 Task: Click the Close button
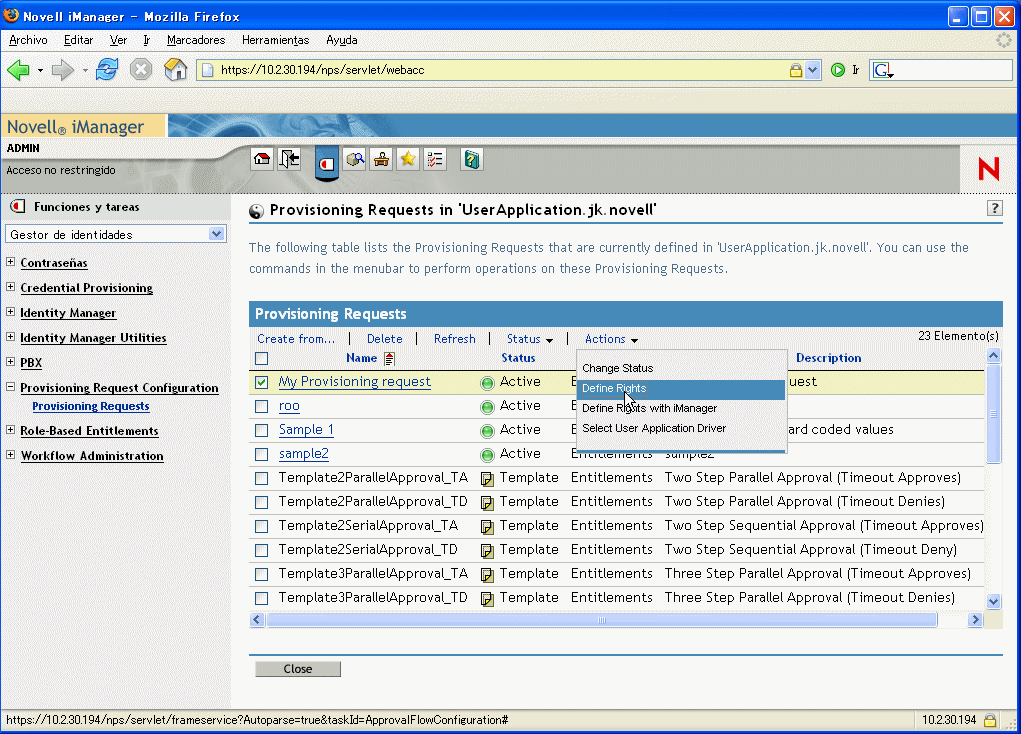pyautogui.click(x=298, y=669)
